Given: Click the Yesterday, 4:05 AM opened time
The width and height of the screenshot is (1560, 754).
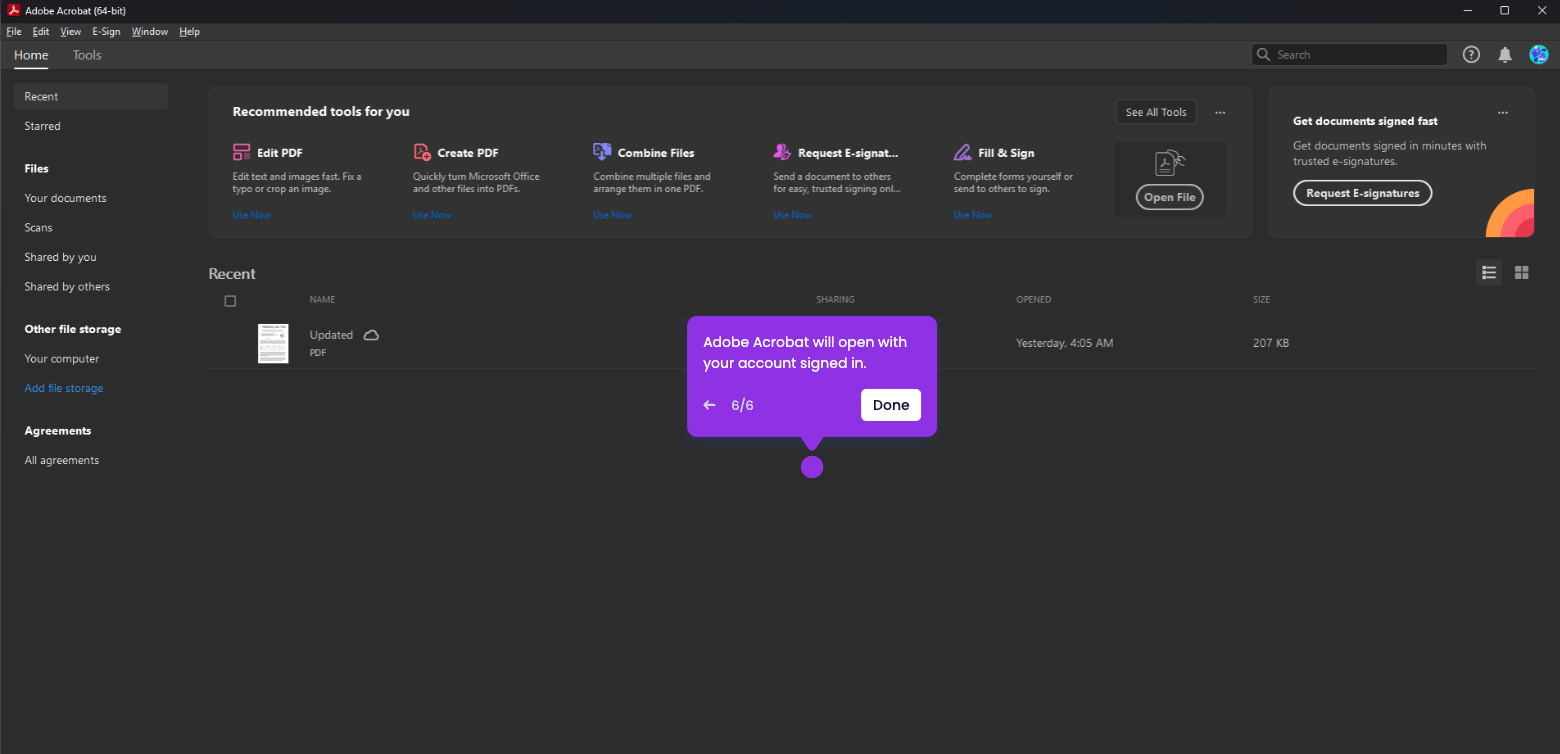Looking at the screenshot, I should click(1065, 343).
